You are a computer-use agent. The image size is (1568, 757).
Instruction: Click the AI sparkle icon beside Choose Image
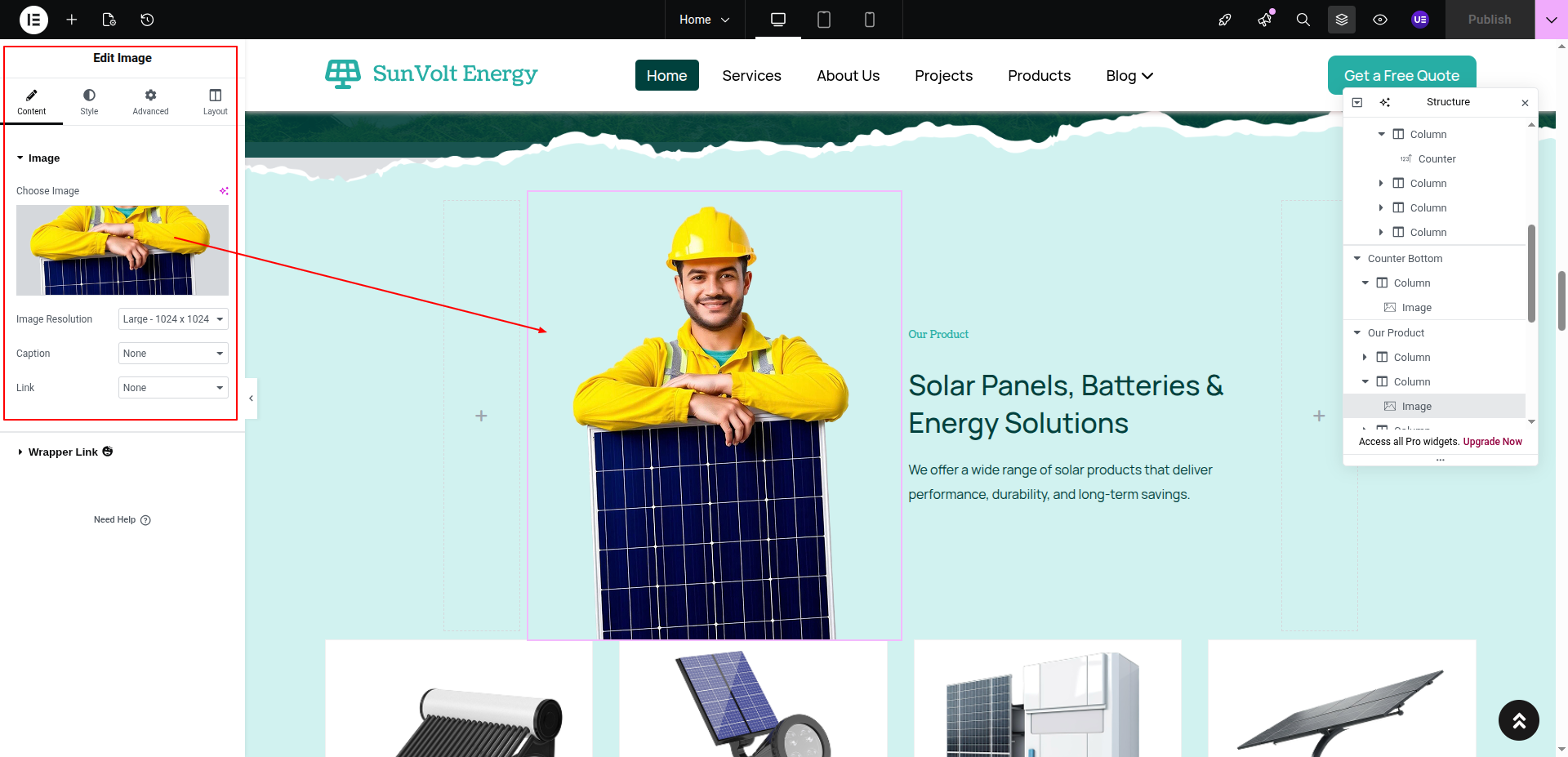224,191
